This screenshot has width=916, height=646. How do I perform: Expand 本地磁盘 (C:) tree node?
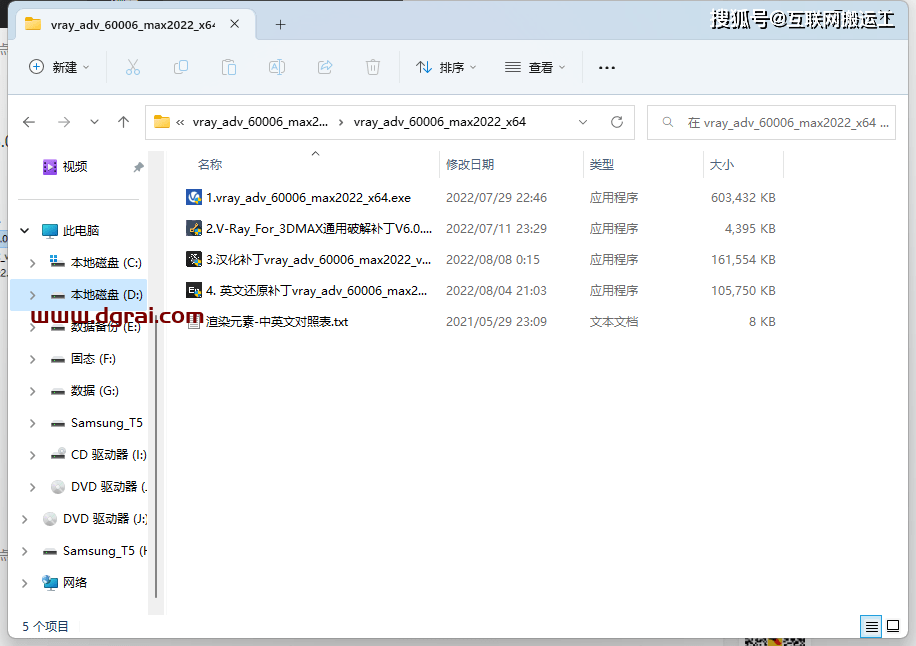coord(33,263)
